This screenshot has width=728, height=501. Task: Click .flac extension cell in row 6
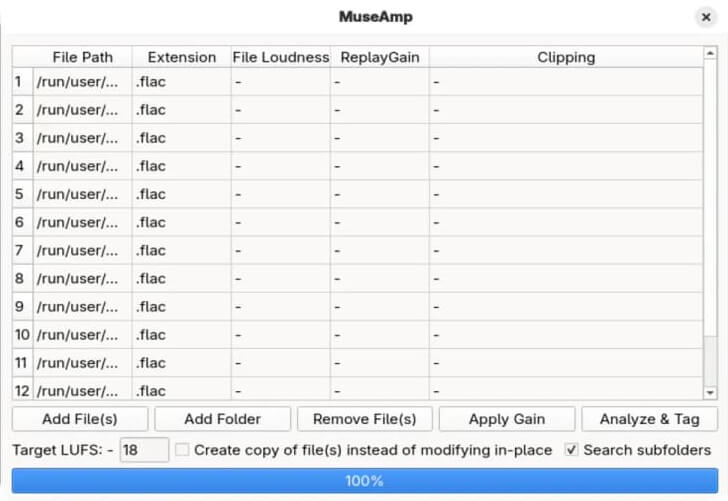click(x=182, y=222)
